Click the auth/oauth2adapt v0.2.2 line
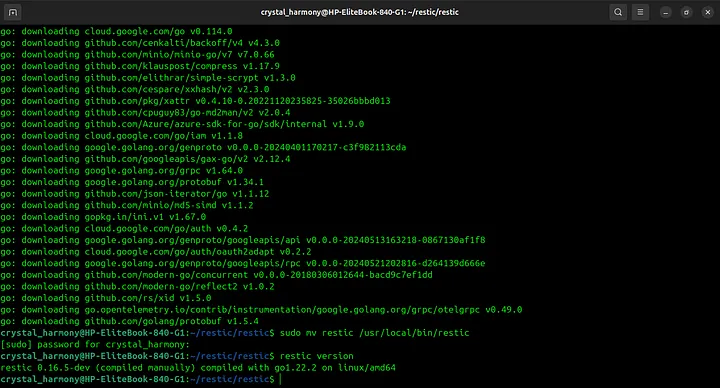This screenshot has height=388, width=720. coord(156,252)
